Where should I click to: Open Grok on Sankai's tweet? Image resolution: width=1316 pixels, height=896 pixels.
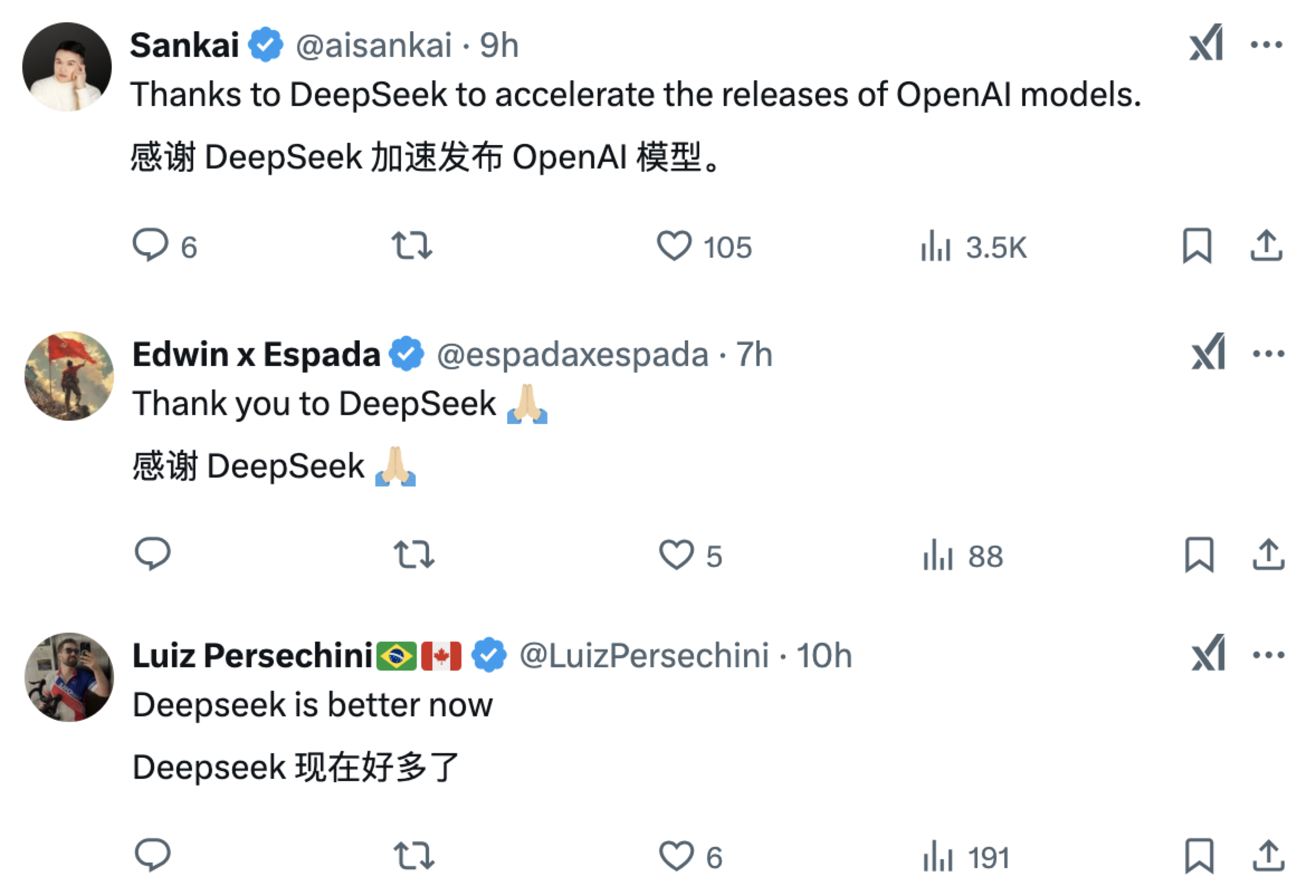coord(1205,44)
